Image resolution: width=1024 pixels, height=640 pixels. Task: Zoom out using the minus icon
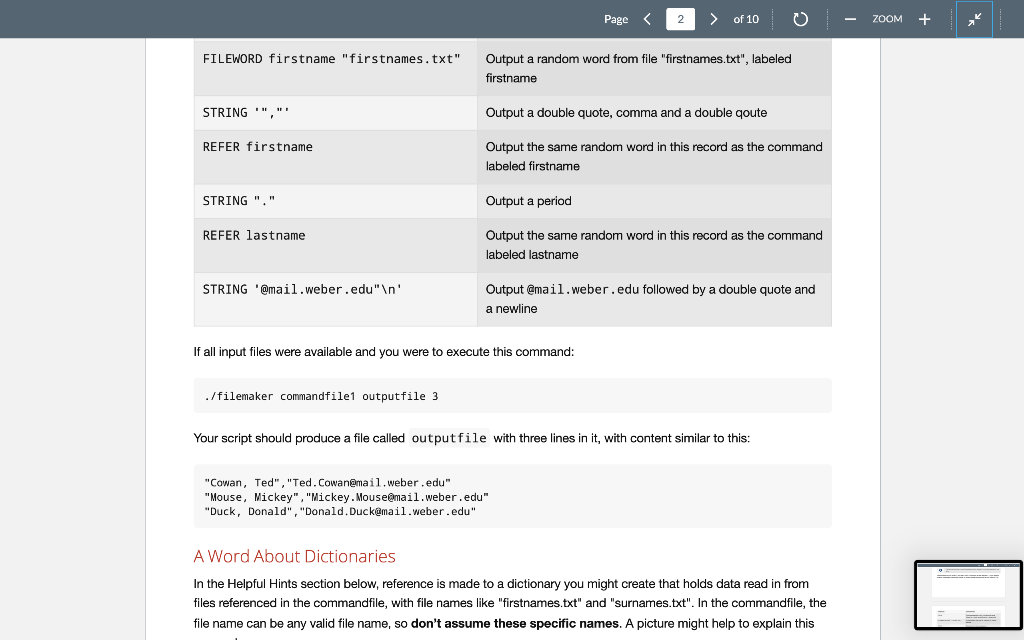850,18
